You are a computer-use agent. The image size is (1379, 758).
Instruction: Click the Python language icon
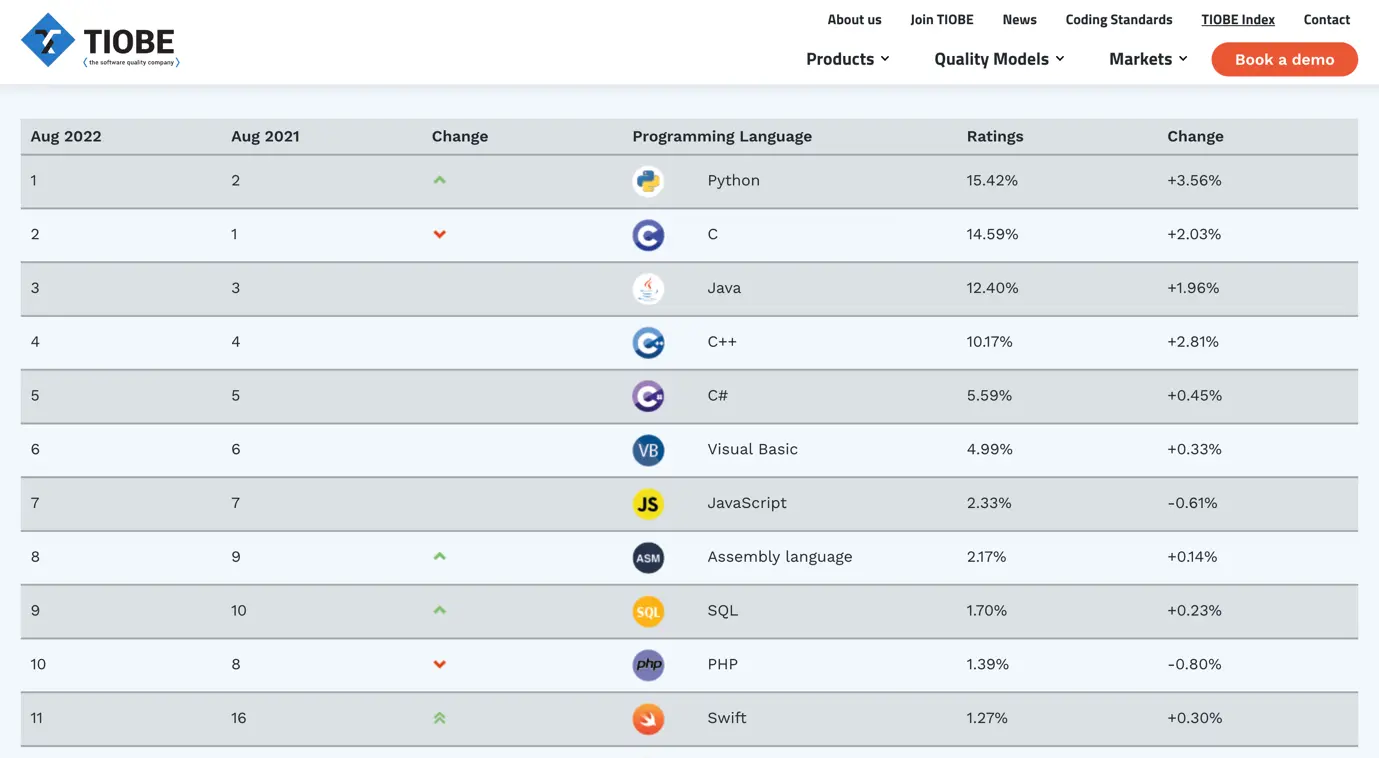click(648, 181)
